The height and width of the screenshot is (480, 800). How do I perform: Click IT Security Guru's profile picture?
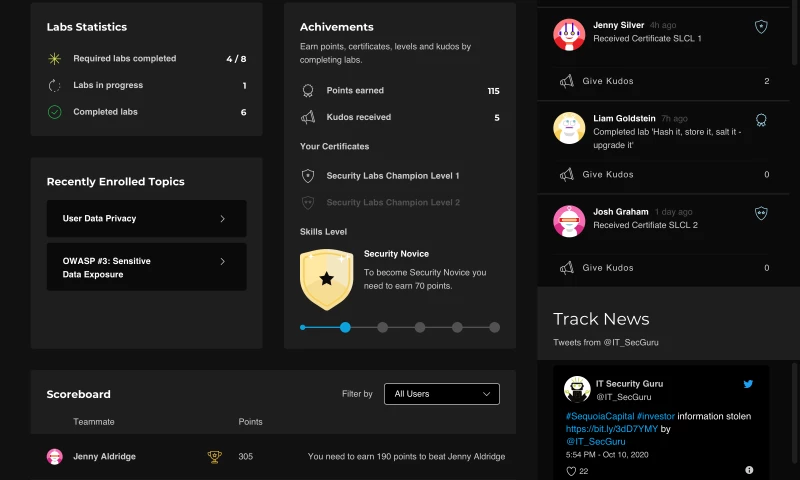(577, 389)
